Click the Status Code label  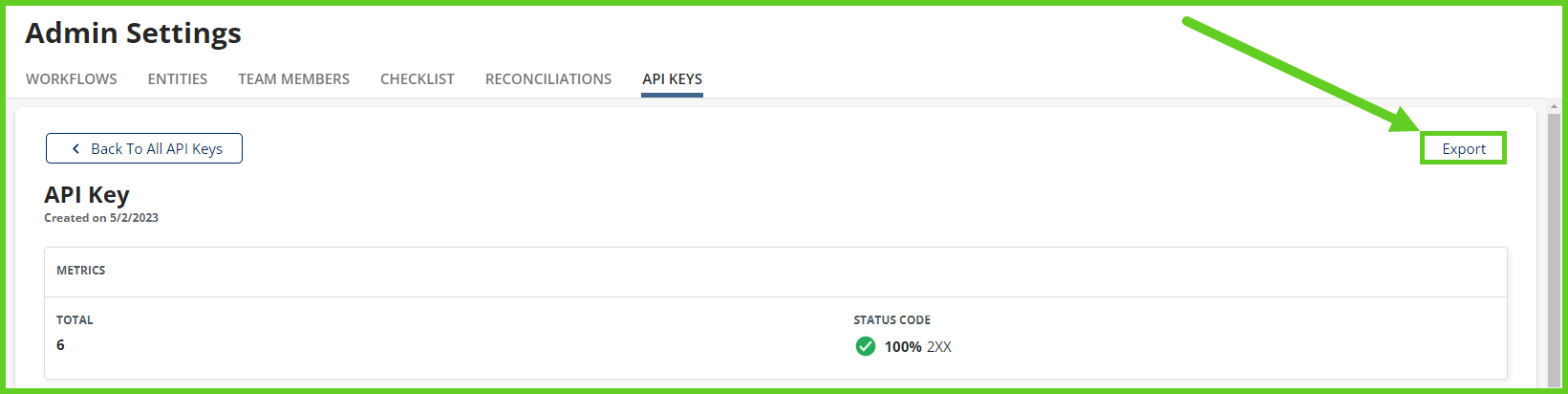pos(892,320)
